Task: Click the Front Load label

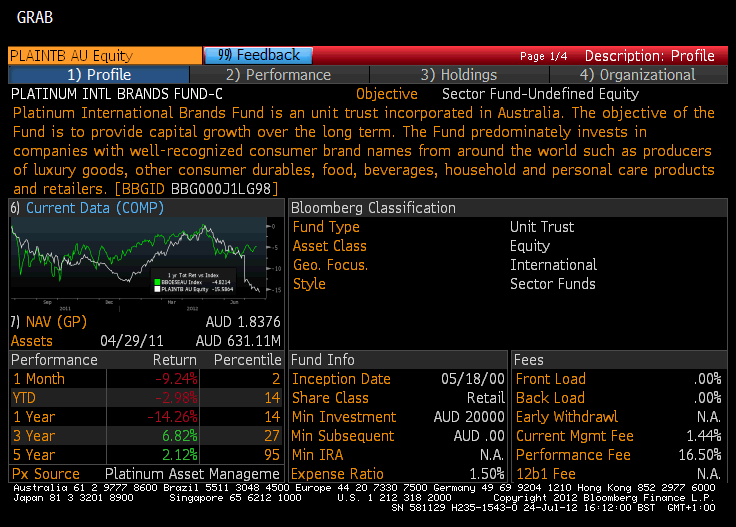Action: [x=551, y=379]
